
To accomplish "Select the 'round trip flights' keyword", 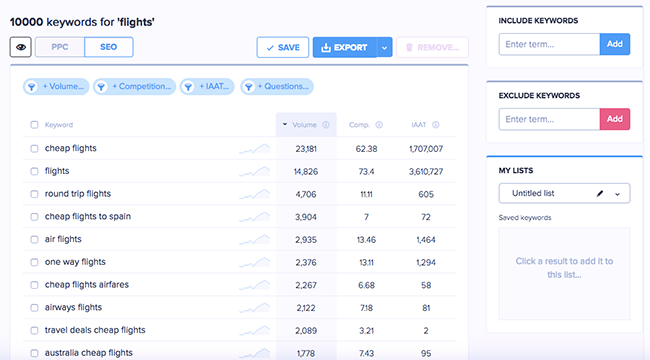I will tap(78, 194).
